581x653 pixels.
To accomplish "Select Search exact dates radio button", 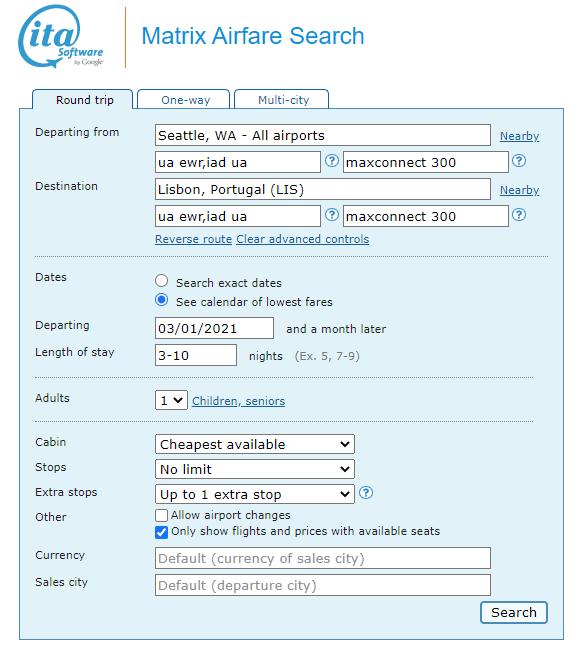I will point(162,281).
